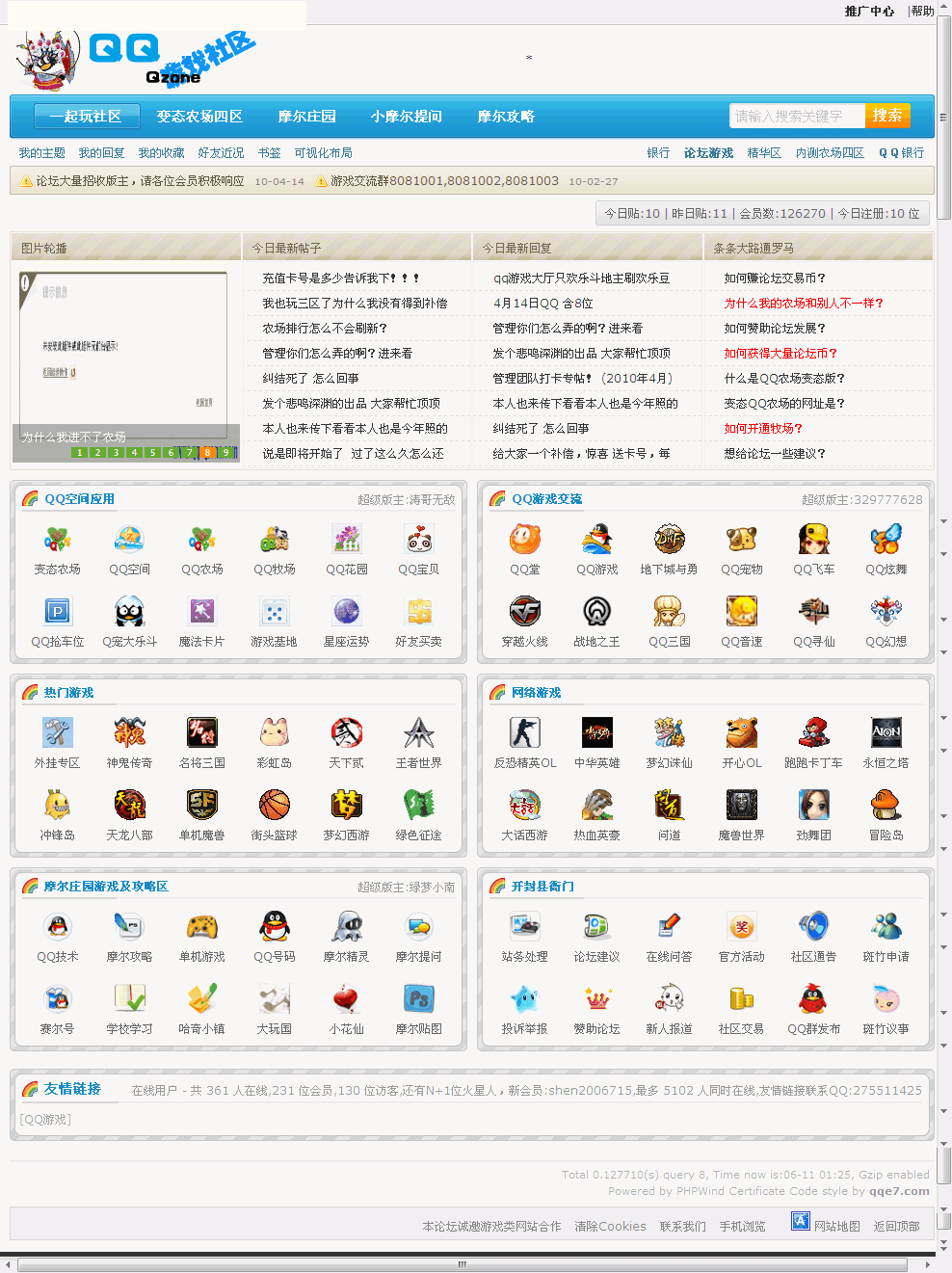This screenshot has height=1273, width=952.
Task: Open the 推广中心 link
Action: point(869,12)
